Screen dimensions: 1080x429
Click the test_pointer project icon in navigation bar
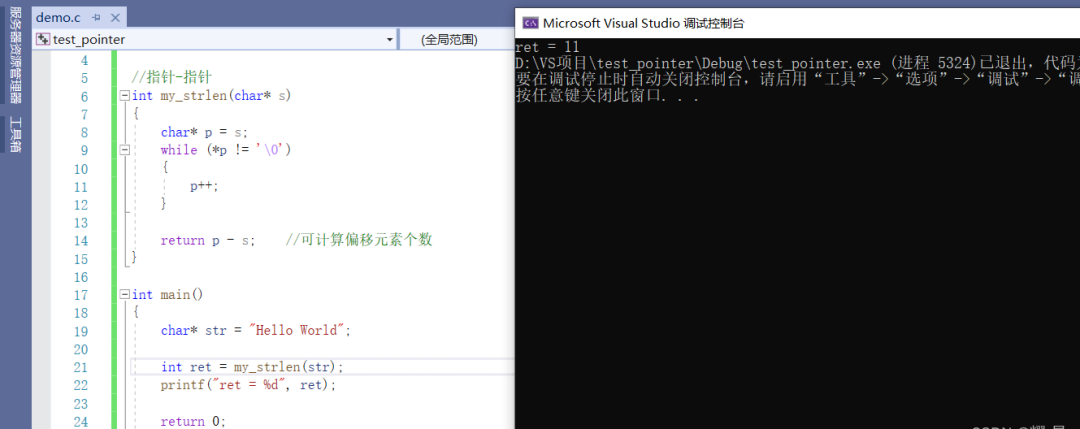click(x=43, y=39)
